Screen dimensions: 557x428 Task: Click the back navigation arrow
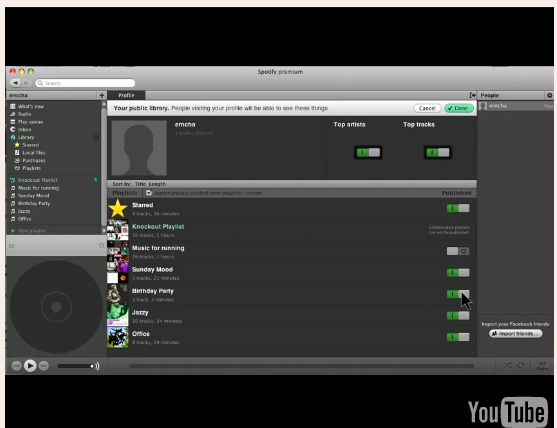point(15,83)
